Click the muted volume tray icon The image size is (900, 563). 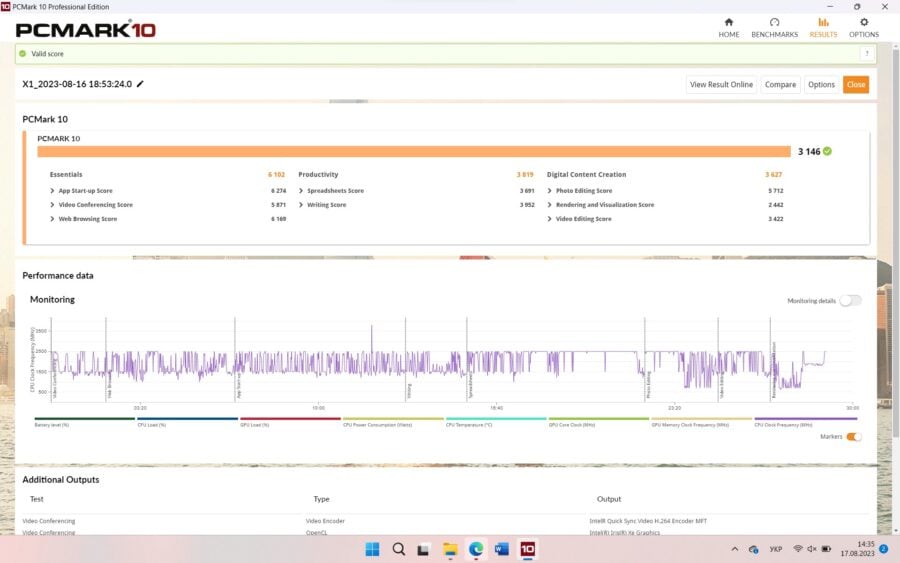[x=812, y=549]
